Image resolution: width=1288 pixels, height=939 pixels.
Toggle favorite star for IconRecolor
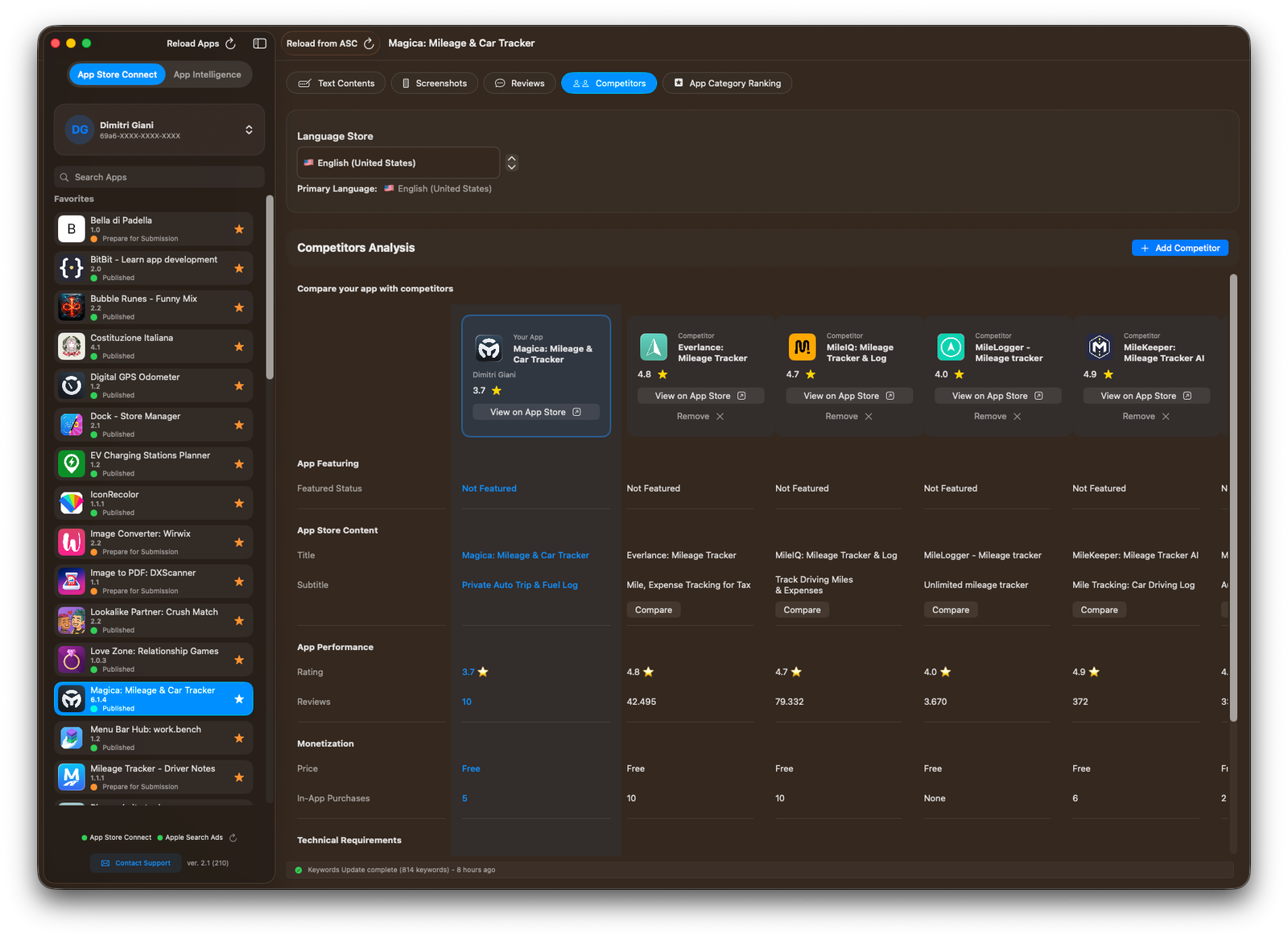239,504
